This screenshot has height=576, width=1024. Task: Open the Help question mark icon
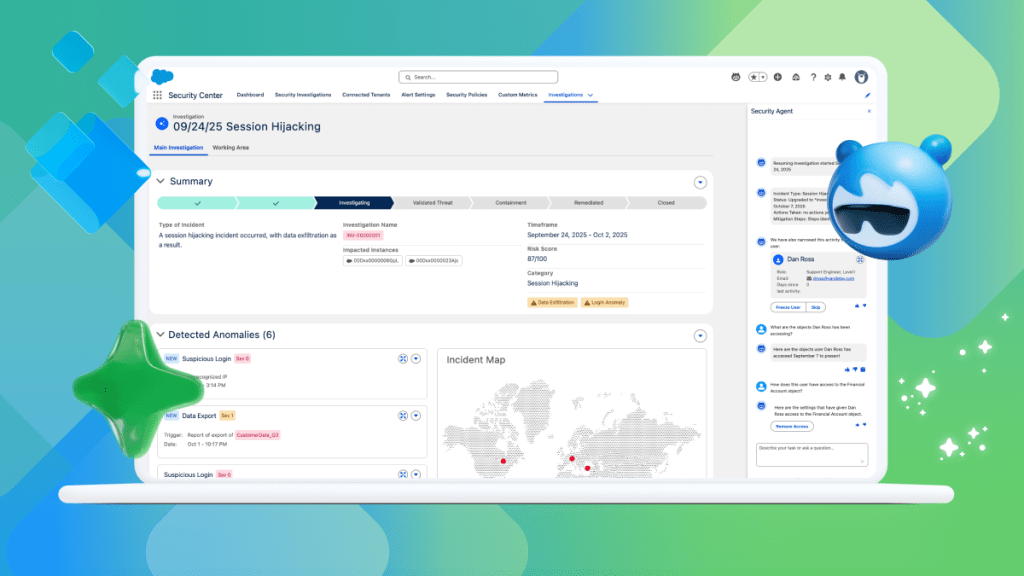coord(814,76)
